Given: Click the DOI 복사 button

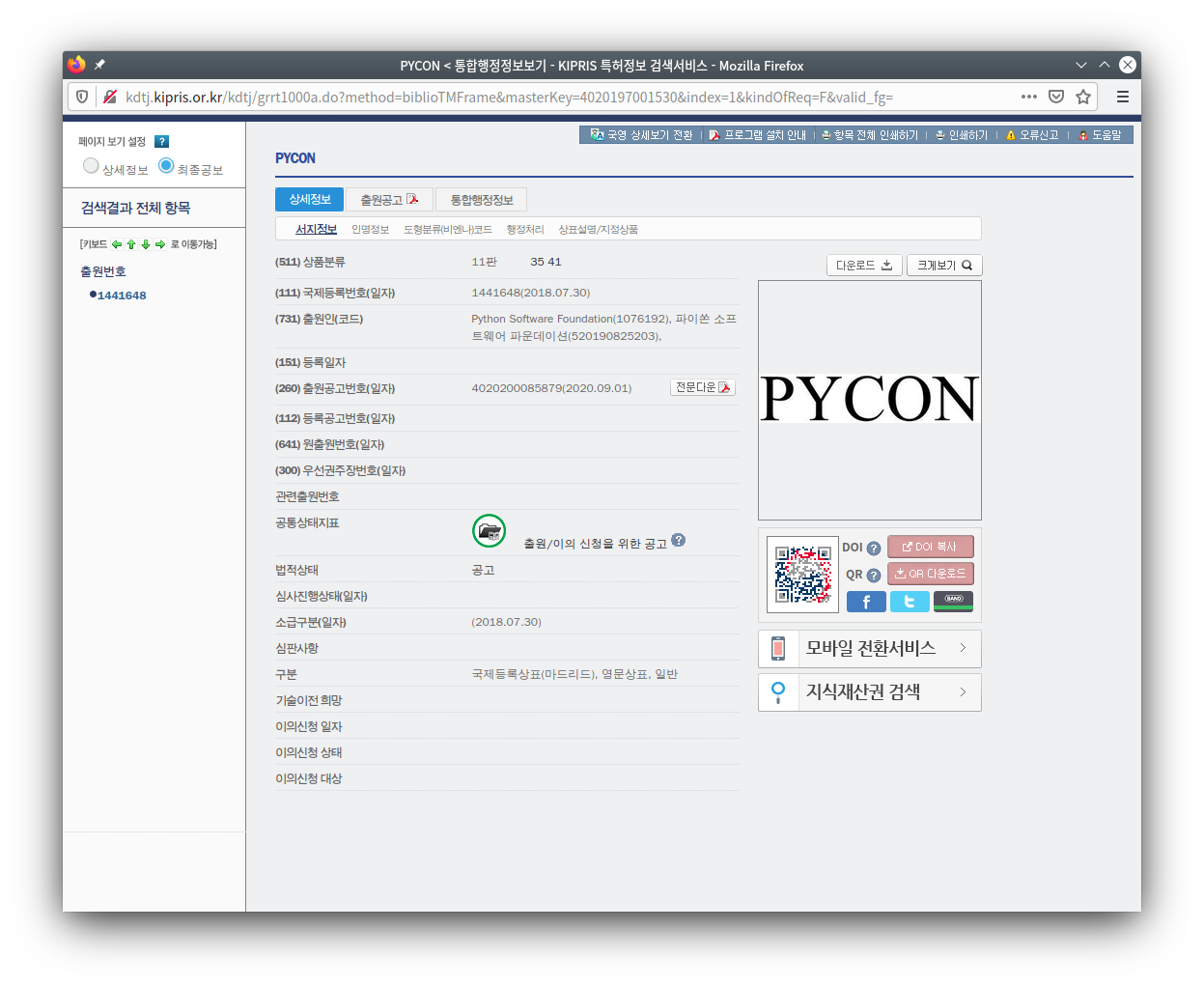Looking at the screenshot, I should [931, 547].
